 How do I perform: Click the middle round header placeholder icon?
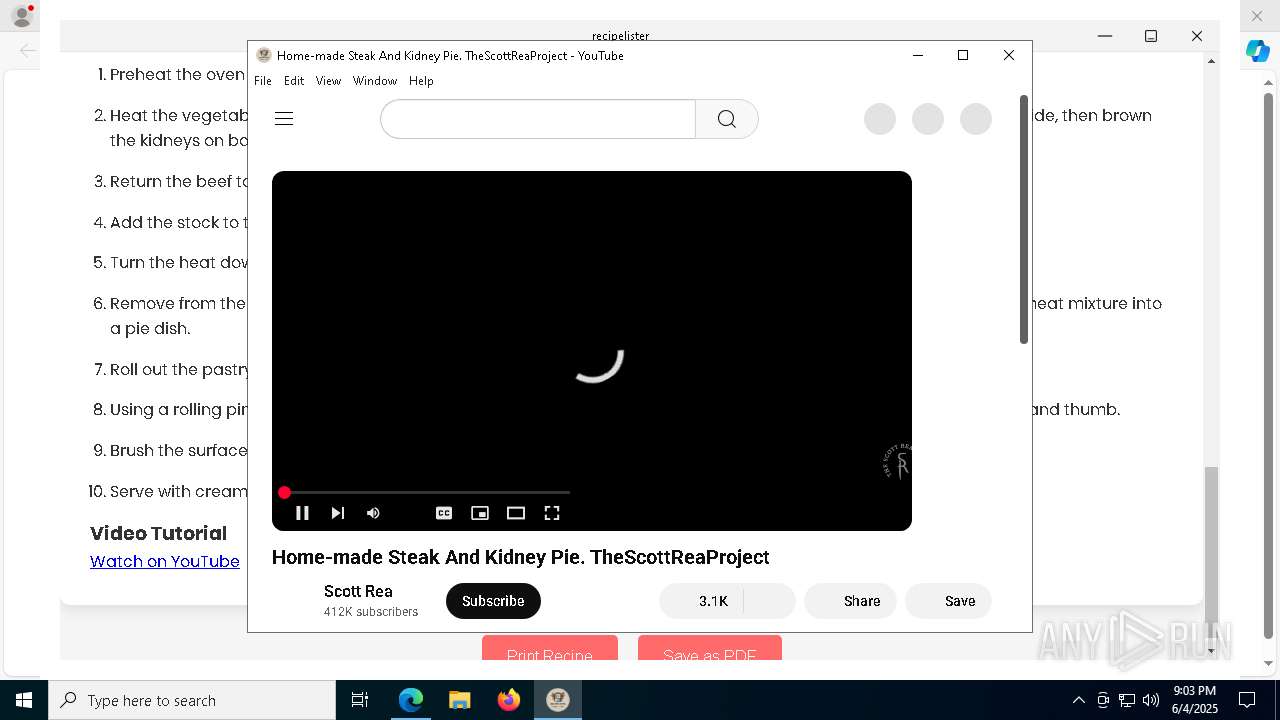tap(928, 119)
